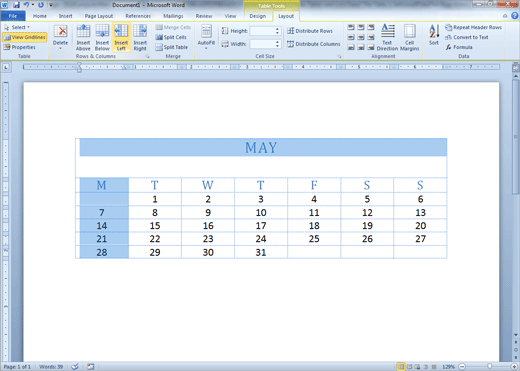Click the Delete table icon
The height and width of the screenshot is (371, 520).
pyautogui.click(x=60, y=31)
